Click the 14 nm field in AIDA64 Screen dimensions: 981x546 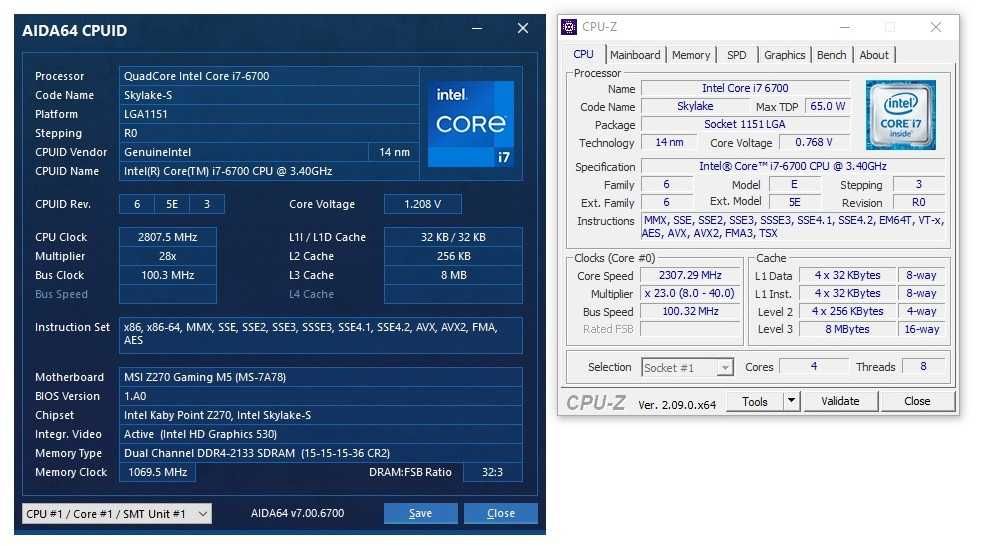(x=394, y=152)
